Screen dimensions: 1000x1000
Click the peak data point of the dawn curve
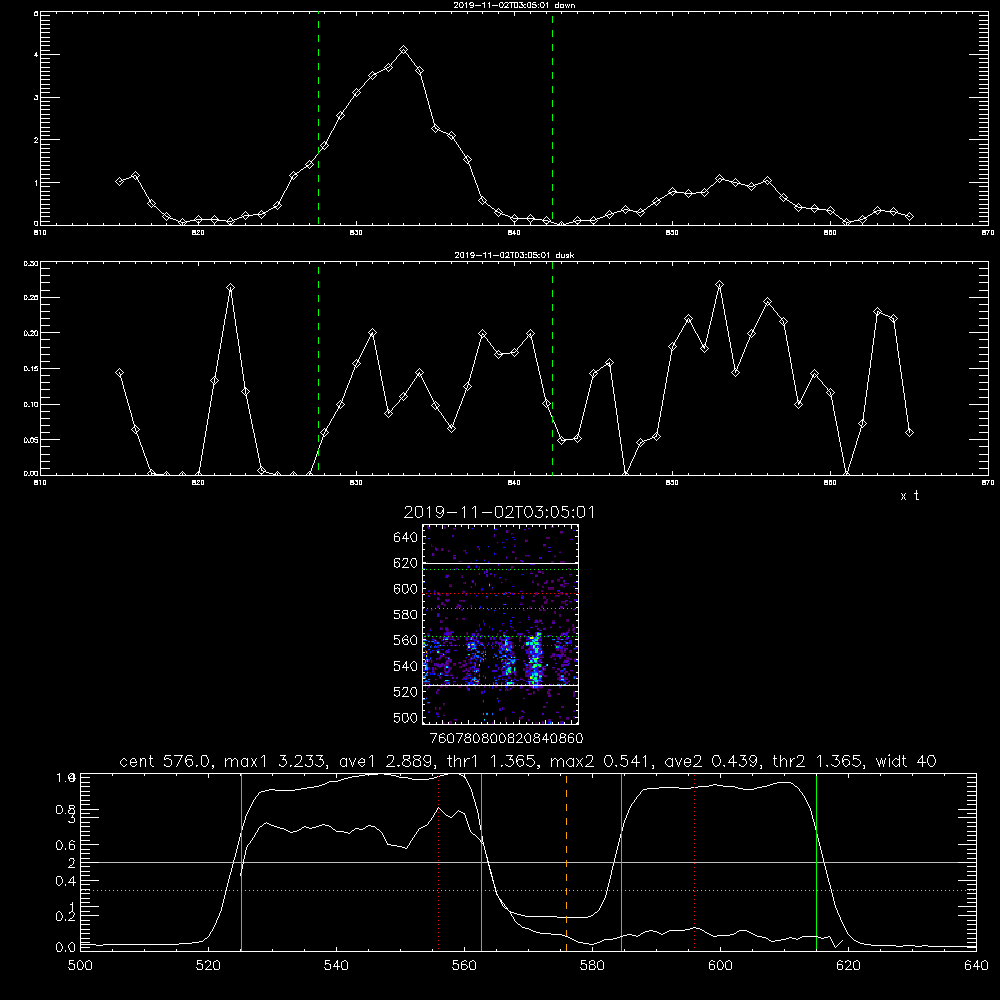pyautogui.click(x=403, y=50)
